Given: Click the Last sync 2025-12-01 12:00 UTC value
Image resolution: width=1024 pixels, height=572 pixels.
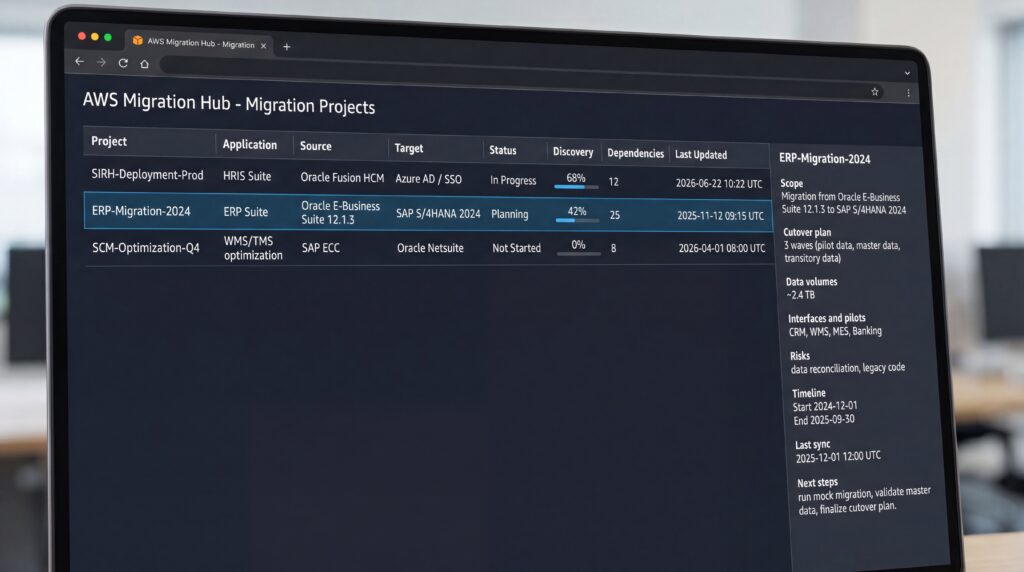Looking at the screenshot, I should coord(839,456).
